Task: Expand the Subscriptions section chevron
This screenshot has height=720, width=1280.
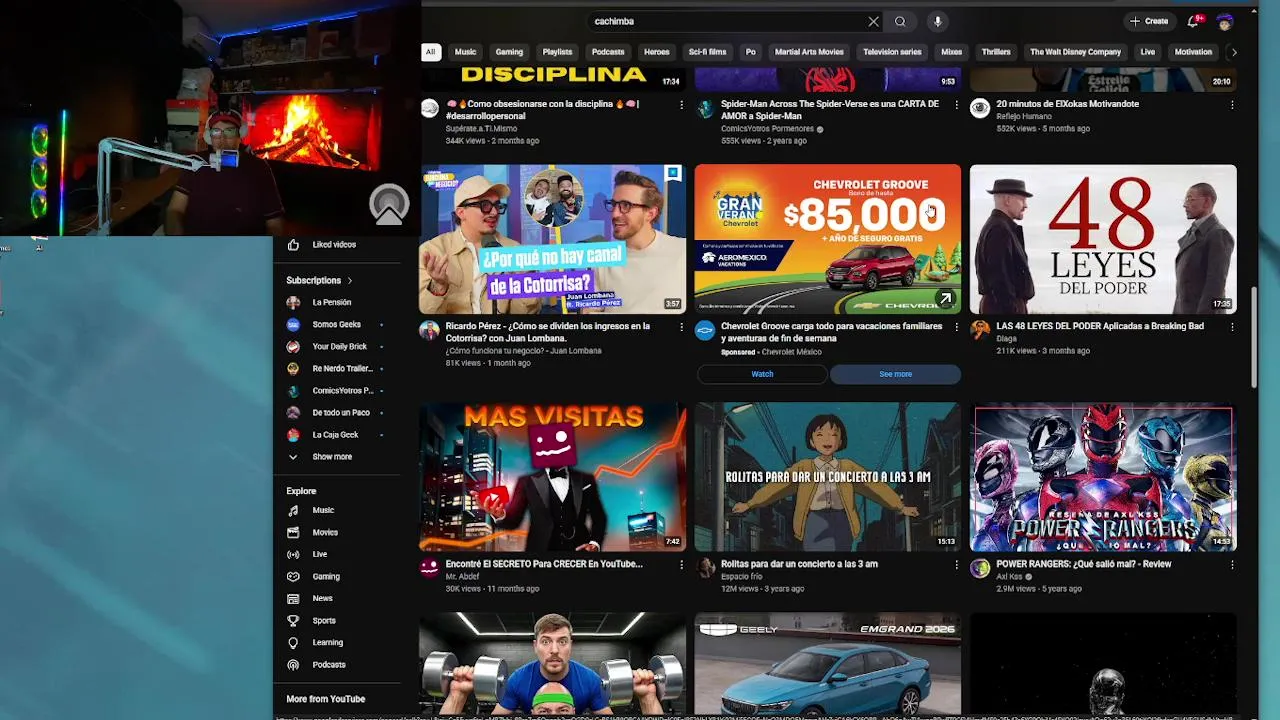Action: (350, 281)
